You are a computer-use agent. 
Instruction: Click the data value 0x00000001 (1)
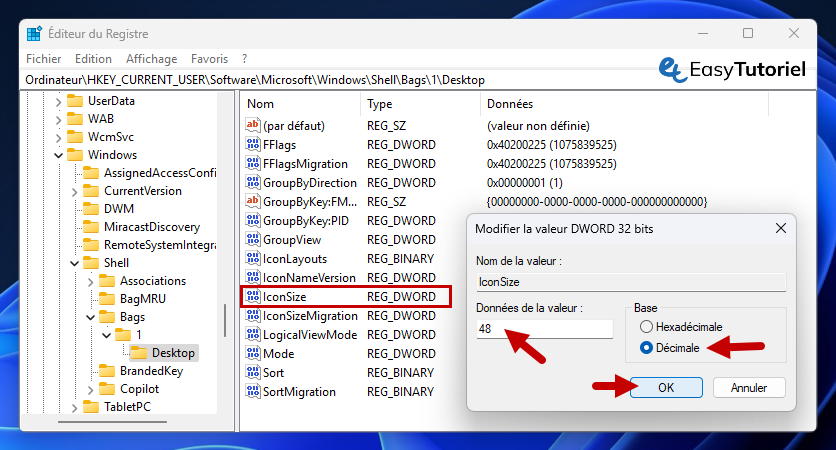coord(525,183)
